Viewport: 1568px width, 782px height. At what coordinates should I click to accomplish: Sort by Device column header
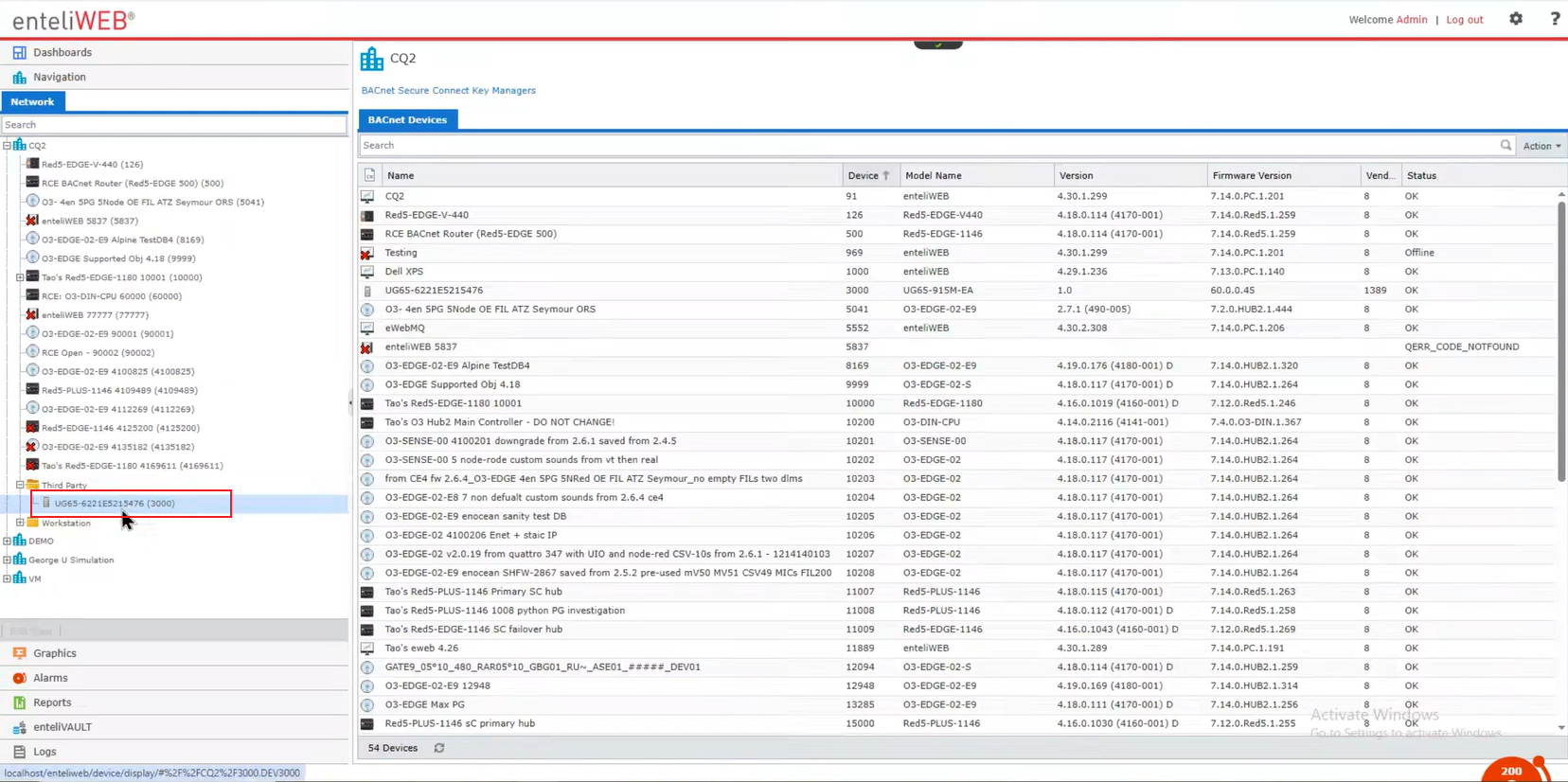(x=871, y=175)
